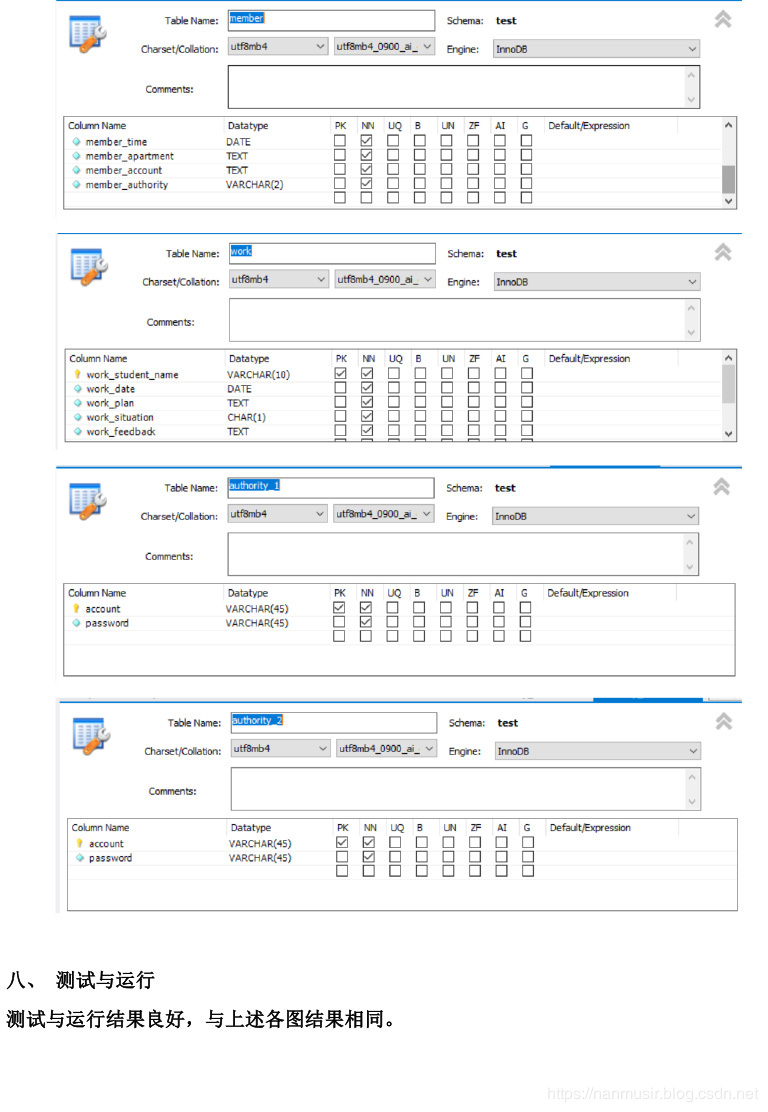Screen dimensions: 768x1112
Task: Open charset dropdown for authority_2 table
Action: click(x=281, y=749)
